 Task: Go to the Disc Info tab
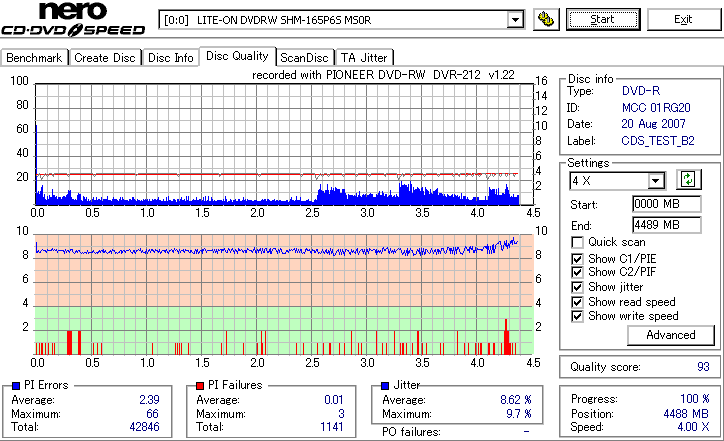click(x=170, y=58)
